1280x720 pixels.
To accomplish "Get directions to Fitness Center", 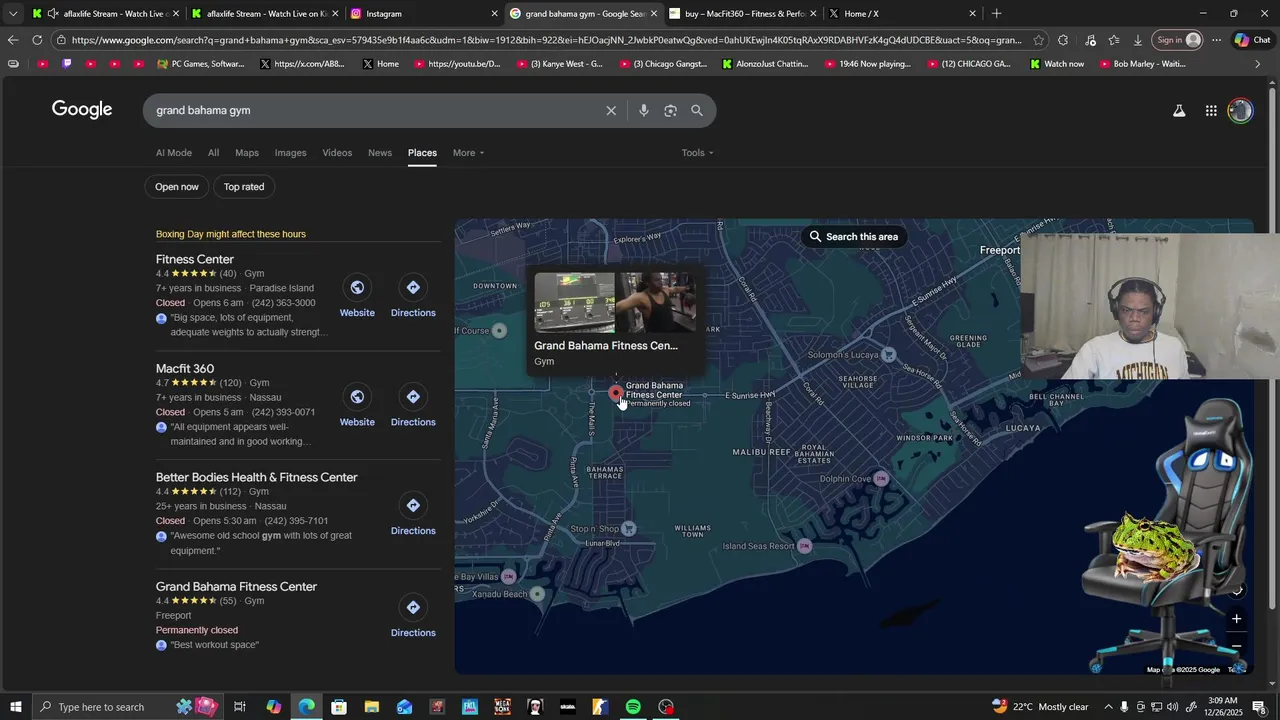I will tap(413, 288).
